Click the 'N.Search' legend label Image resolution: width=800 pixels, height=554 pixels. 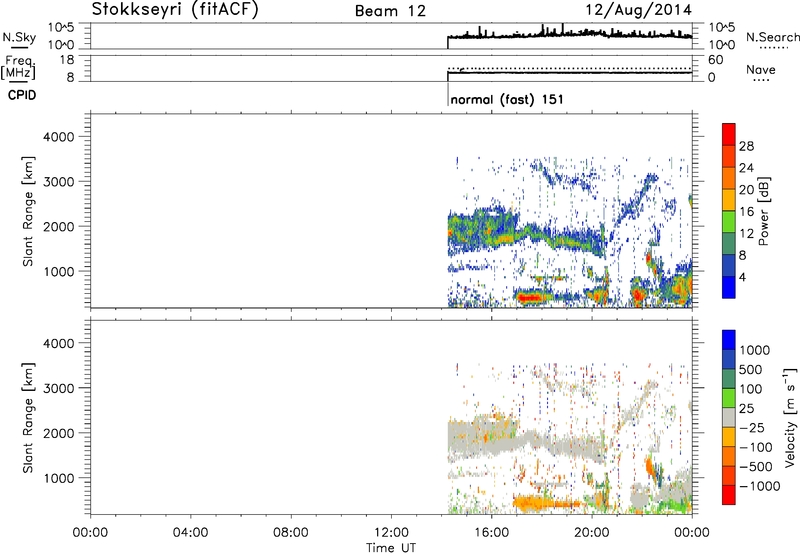[772, 37]
